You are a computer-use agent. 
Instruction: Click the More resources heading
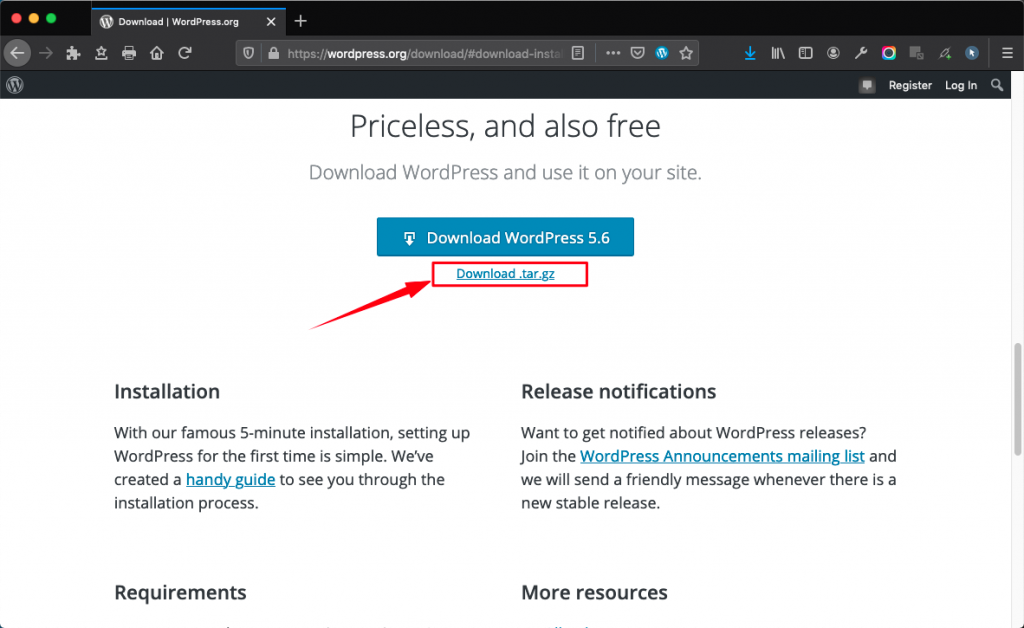[594, 593]
